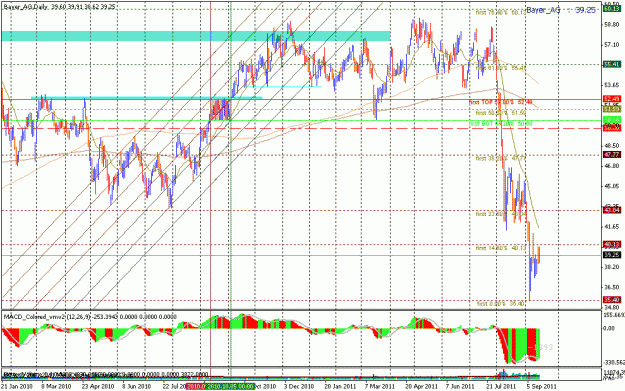This screenshot has width=625, height=391.
Task: Click the 8 Jun 2010 date label
Action: pos(137,386)
